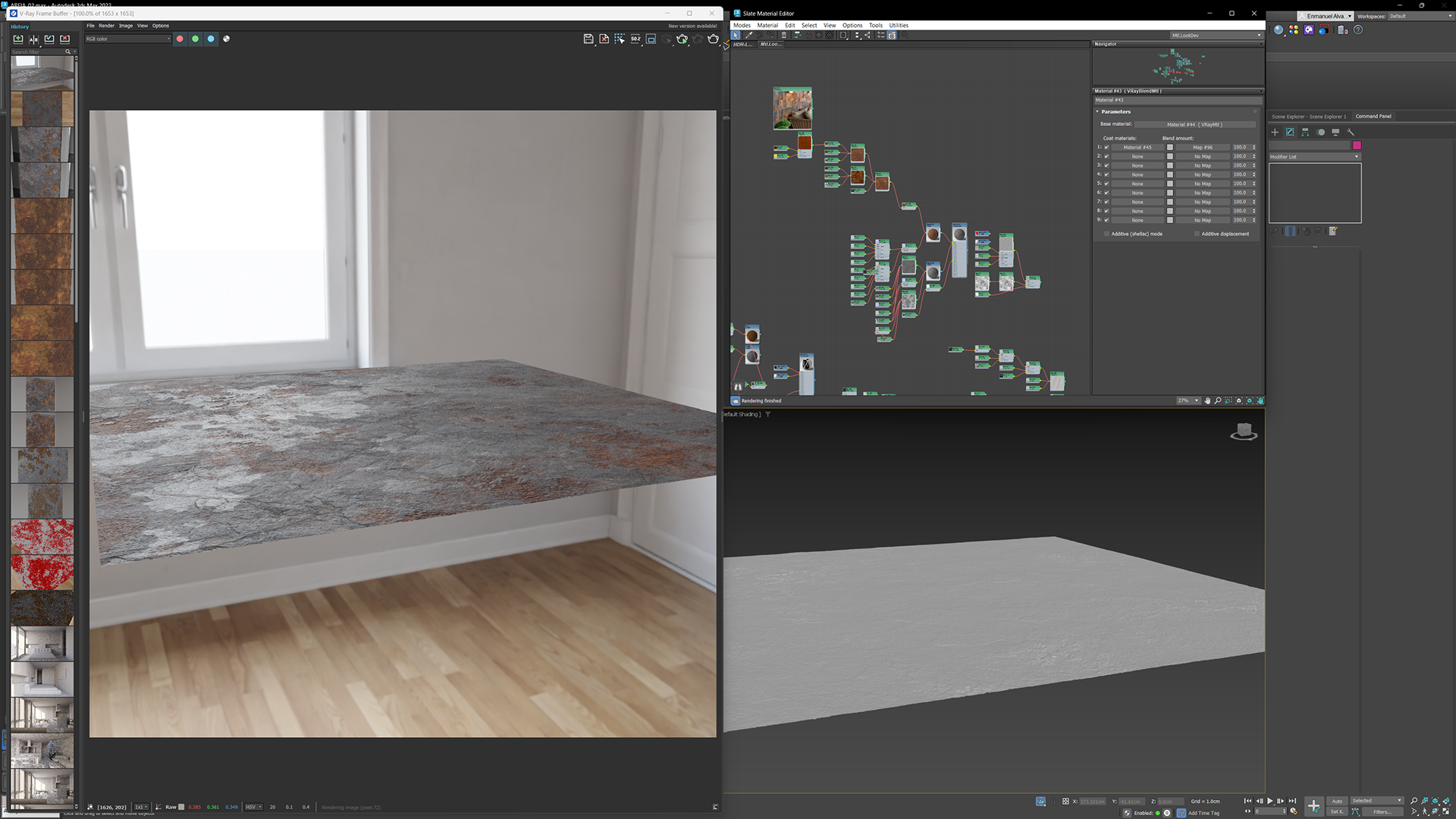Viewport: 1456px width, 819px height.
Task: Click the Save image icon in V-Ray Frame Buffer
Action: 588,39
